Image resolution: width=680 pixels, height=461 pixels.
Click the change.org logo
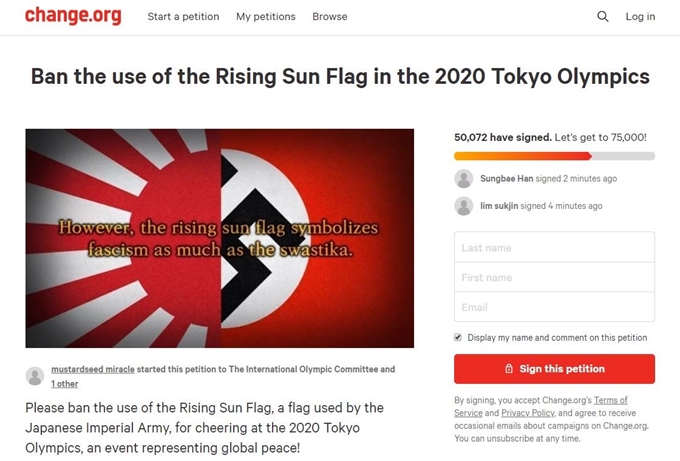(x=73, y=15)
